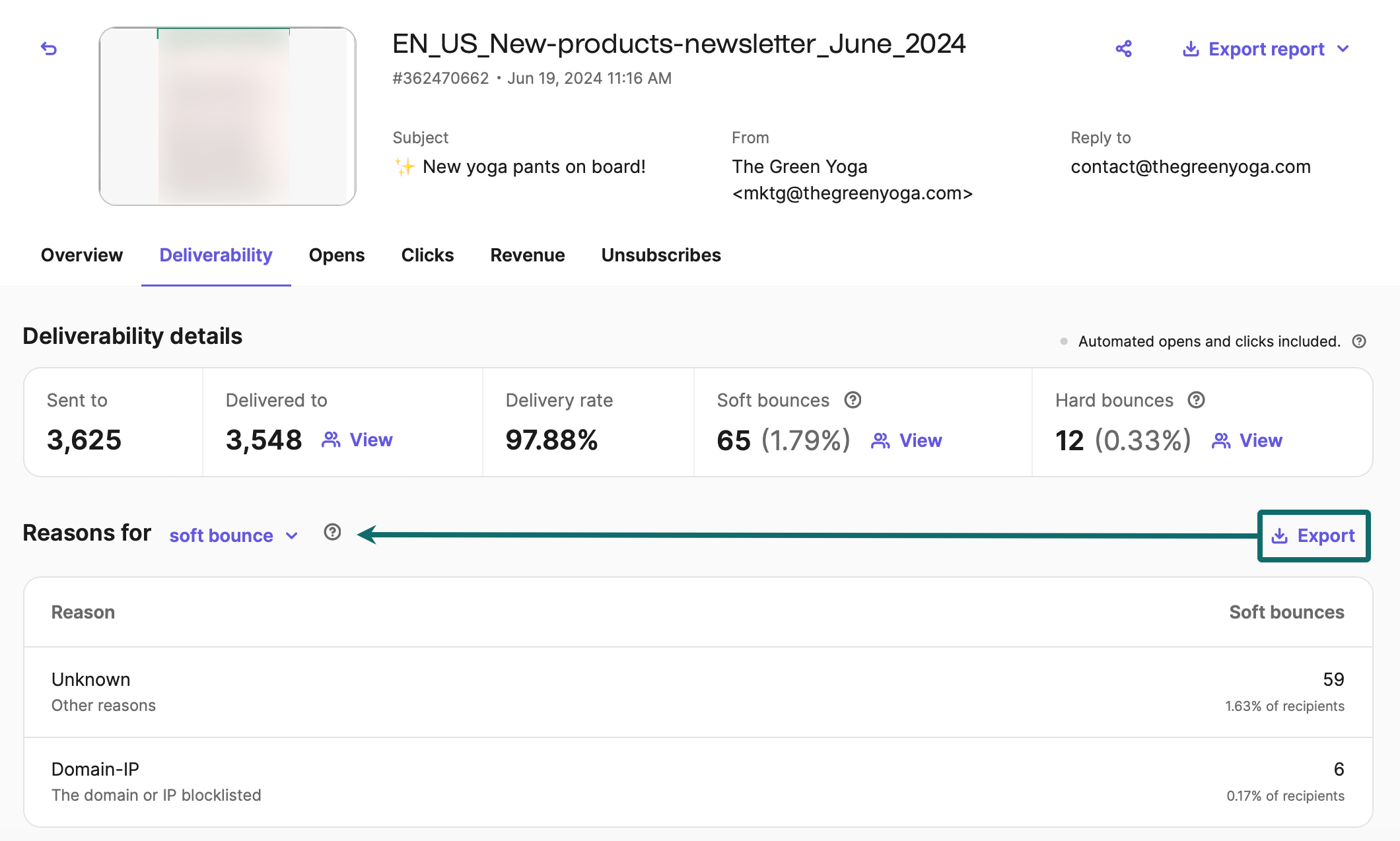Click the back arrow icon
Image resolution: width=1400 pixels, height=841 pixels.
(x=49, y=49)
